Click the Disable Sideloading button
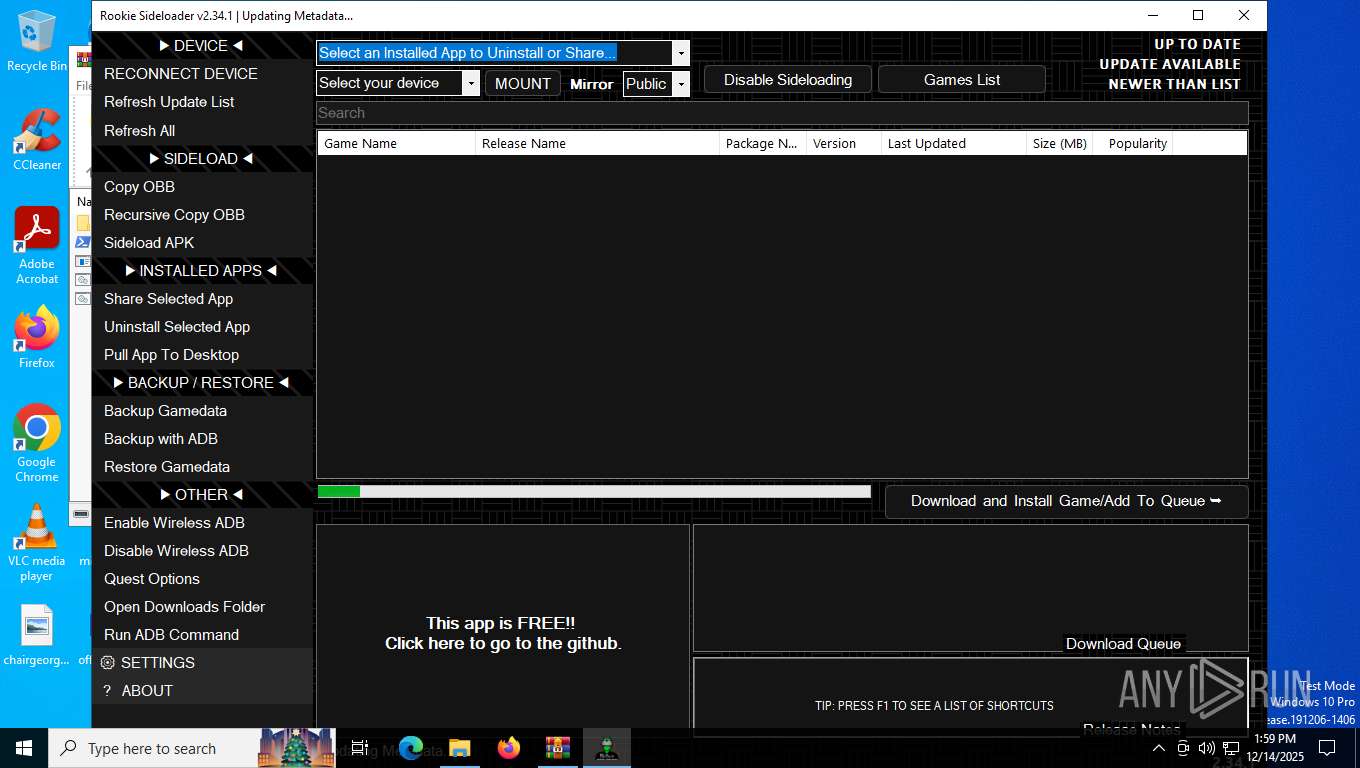 788,80
